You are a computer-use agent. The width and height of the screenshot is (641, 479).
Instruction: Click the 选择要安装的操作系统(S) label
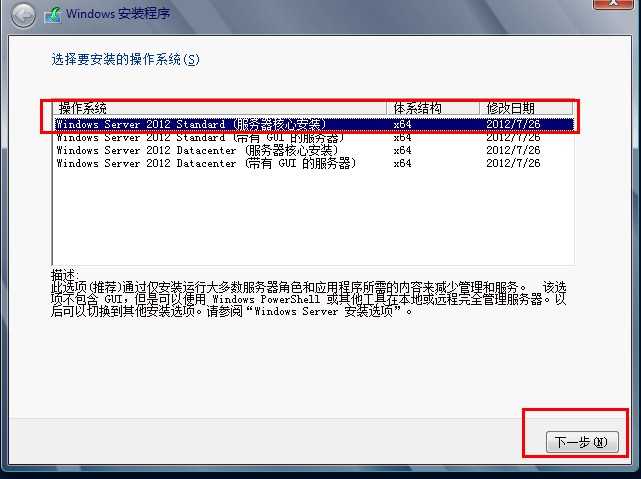125,60
